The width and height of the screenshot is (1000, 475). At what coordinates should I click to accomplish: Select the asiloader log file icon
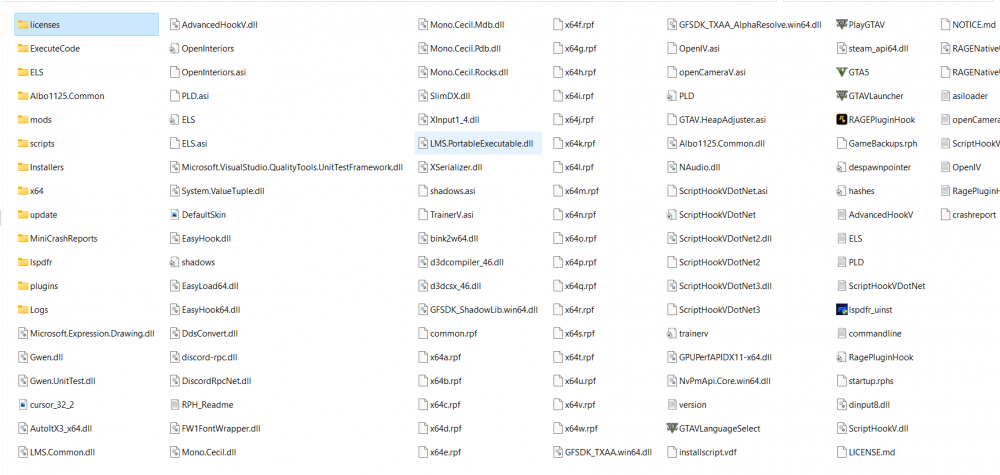946,96
